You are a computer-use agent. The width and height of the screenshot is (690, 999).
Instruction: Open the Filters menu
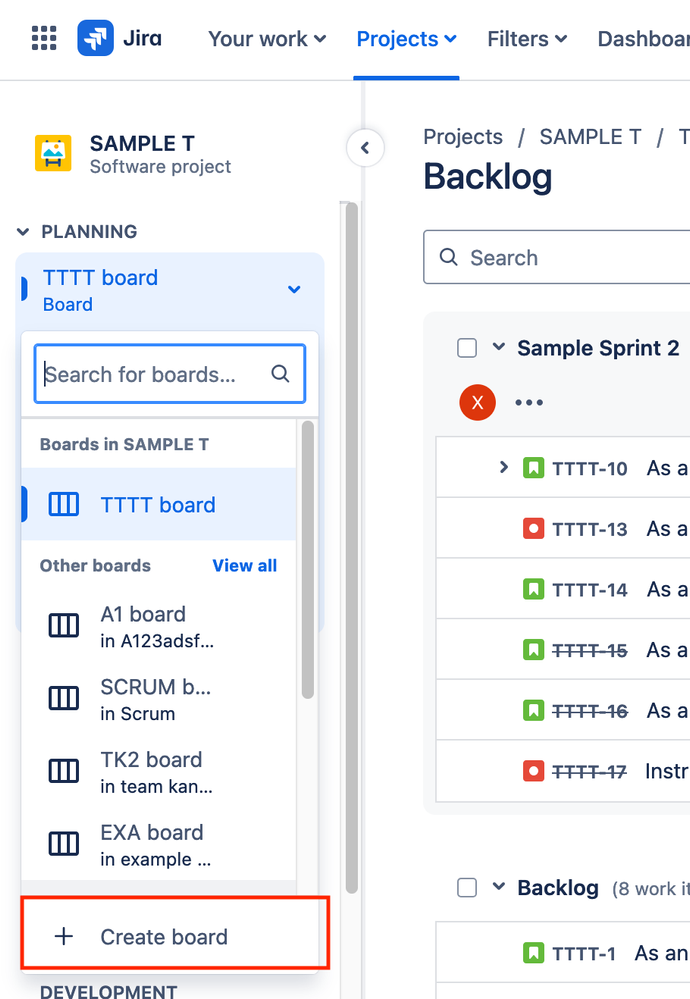[527, 39]
